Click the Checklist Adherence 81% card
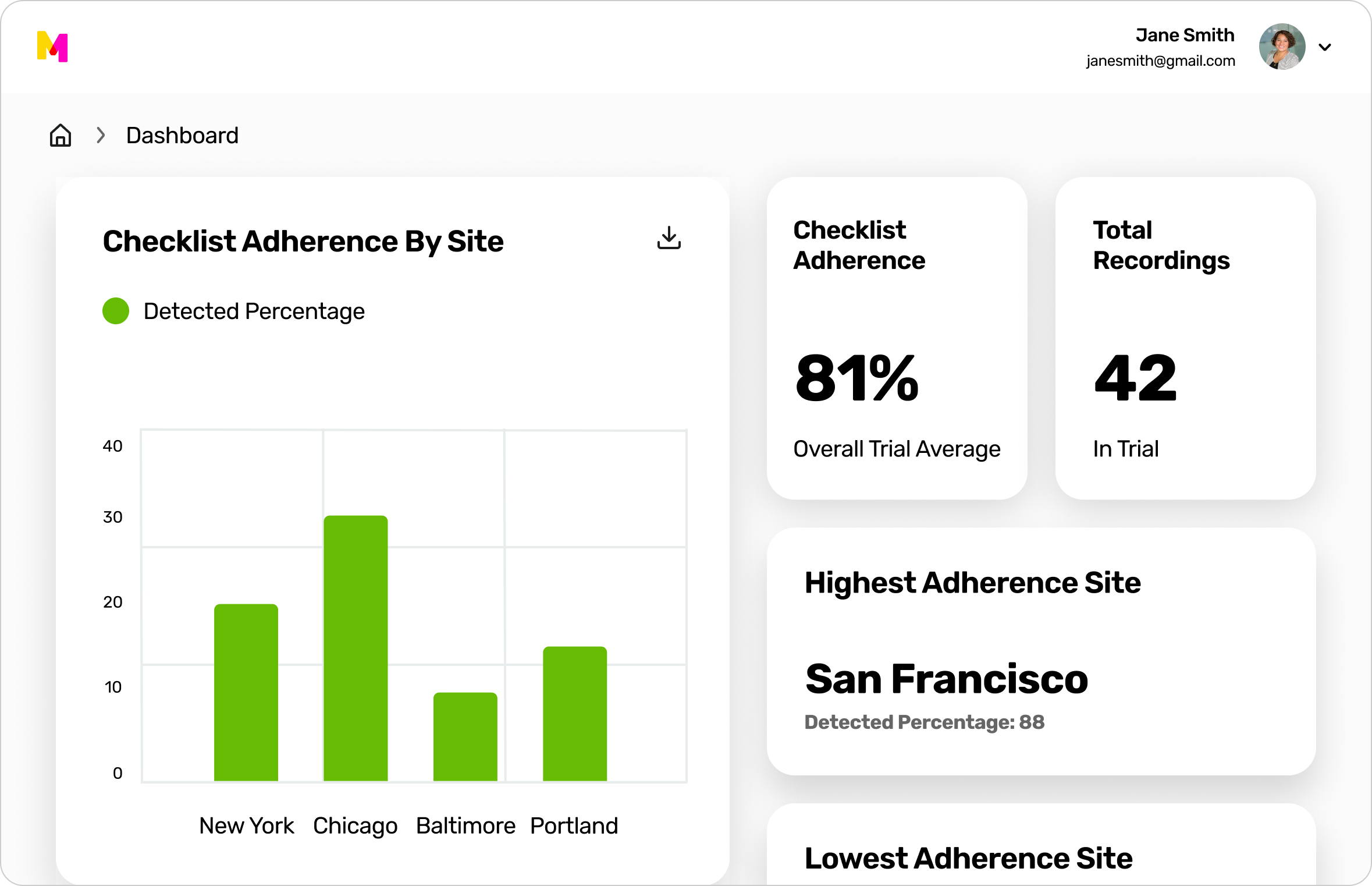This screenshot has height=886, width=1372. (x=897, y=338)
